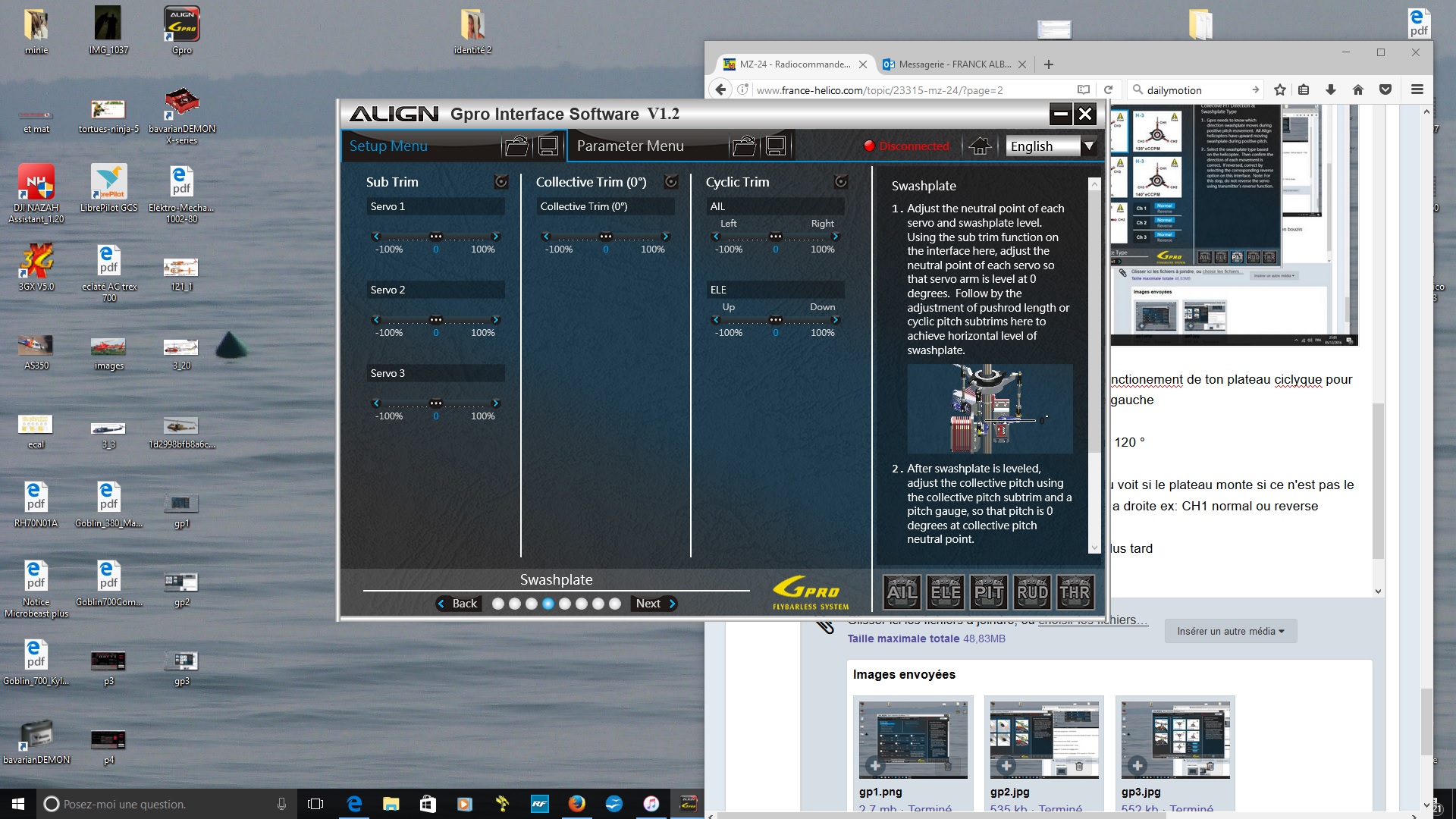
Task: Open file icon beside Parameter Menu
Action: tap(744, 146)
